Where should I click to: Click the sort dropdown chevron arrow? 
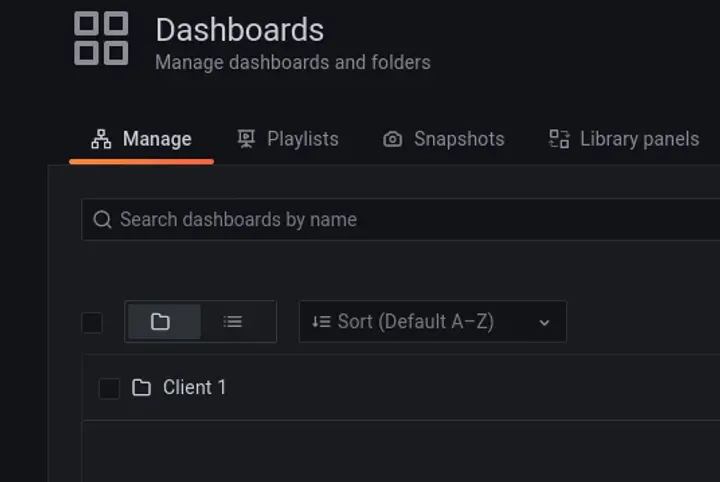[x=545, y=323]
